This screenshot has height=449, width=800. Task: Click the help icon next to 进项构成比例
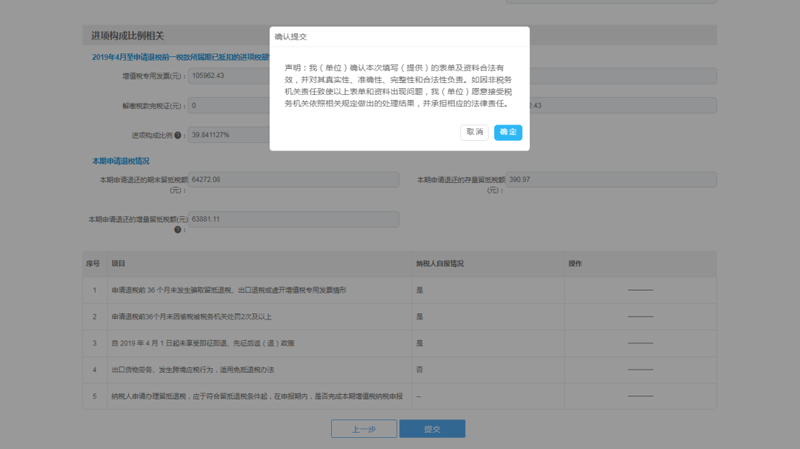(x=178, y=135)
